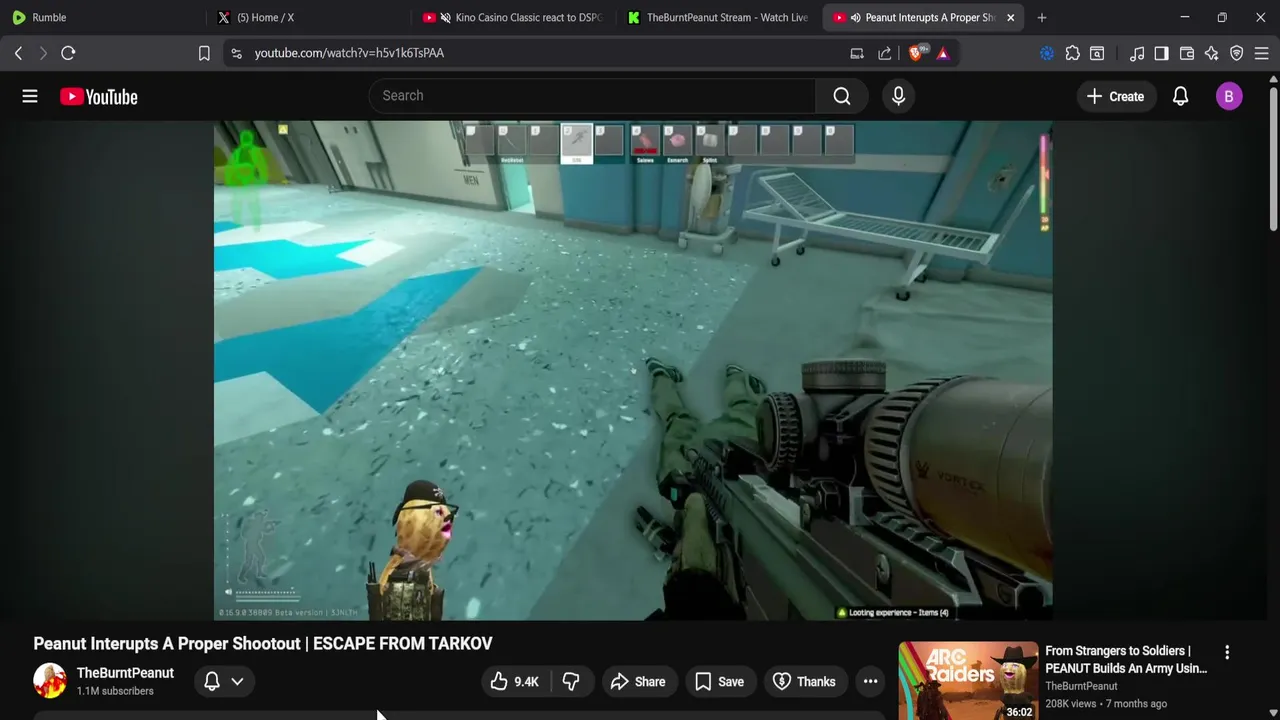
Task: Pause the video by clicking the player
Action: 633,370
